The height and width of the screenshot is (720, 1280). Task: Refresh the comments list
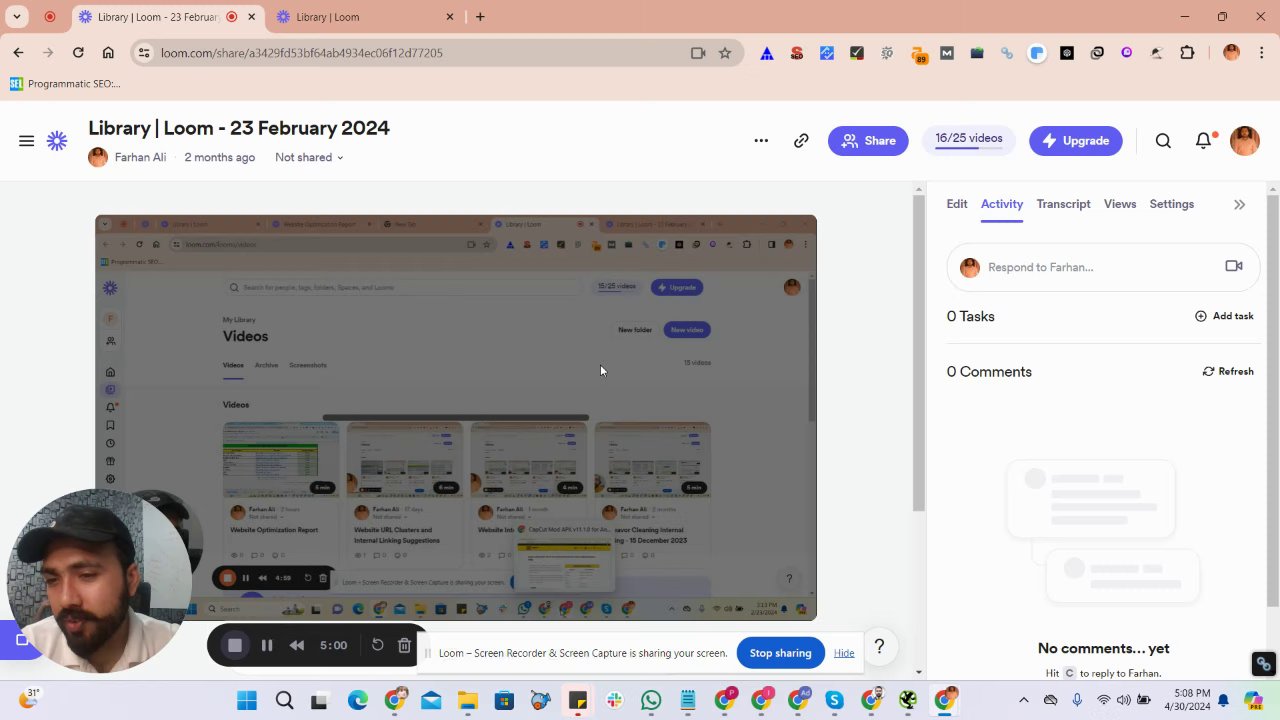[1228, 371]
